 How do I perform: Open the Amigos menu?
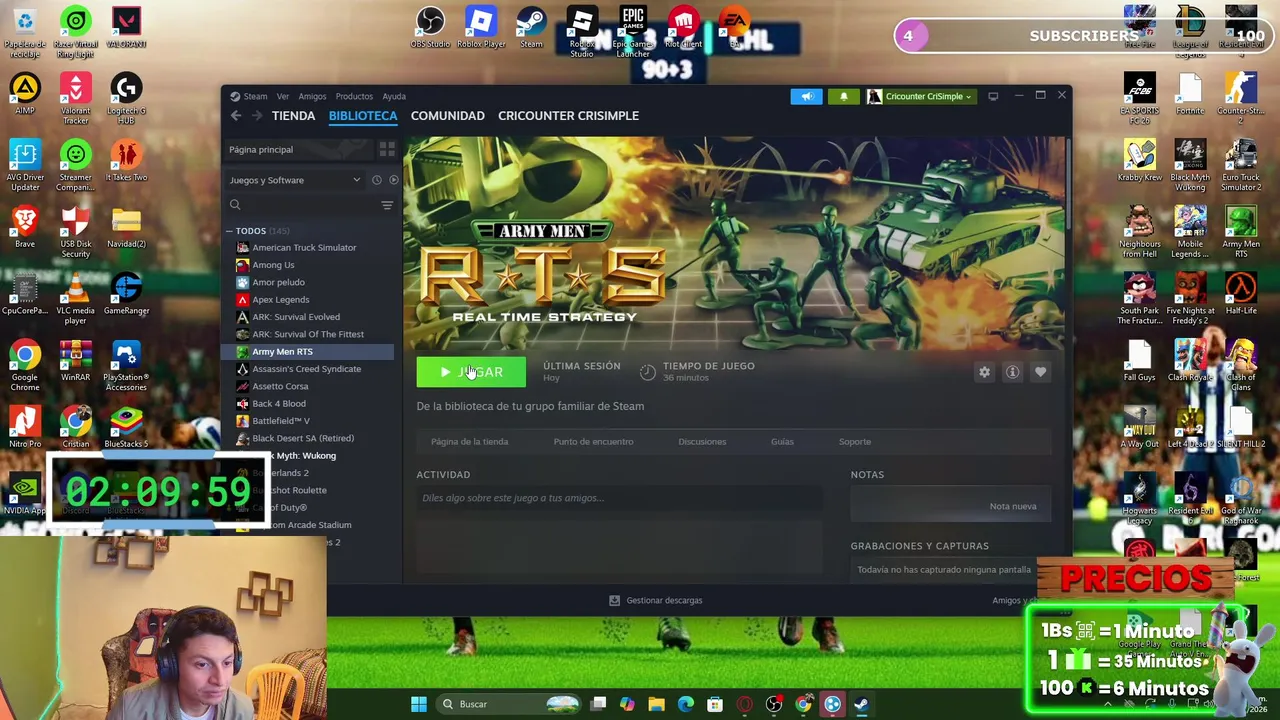(312, 96)
